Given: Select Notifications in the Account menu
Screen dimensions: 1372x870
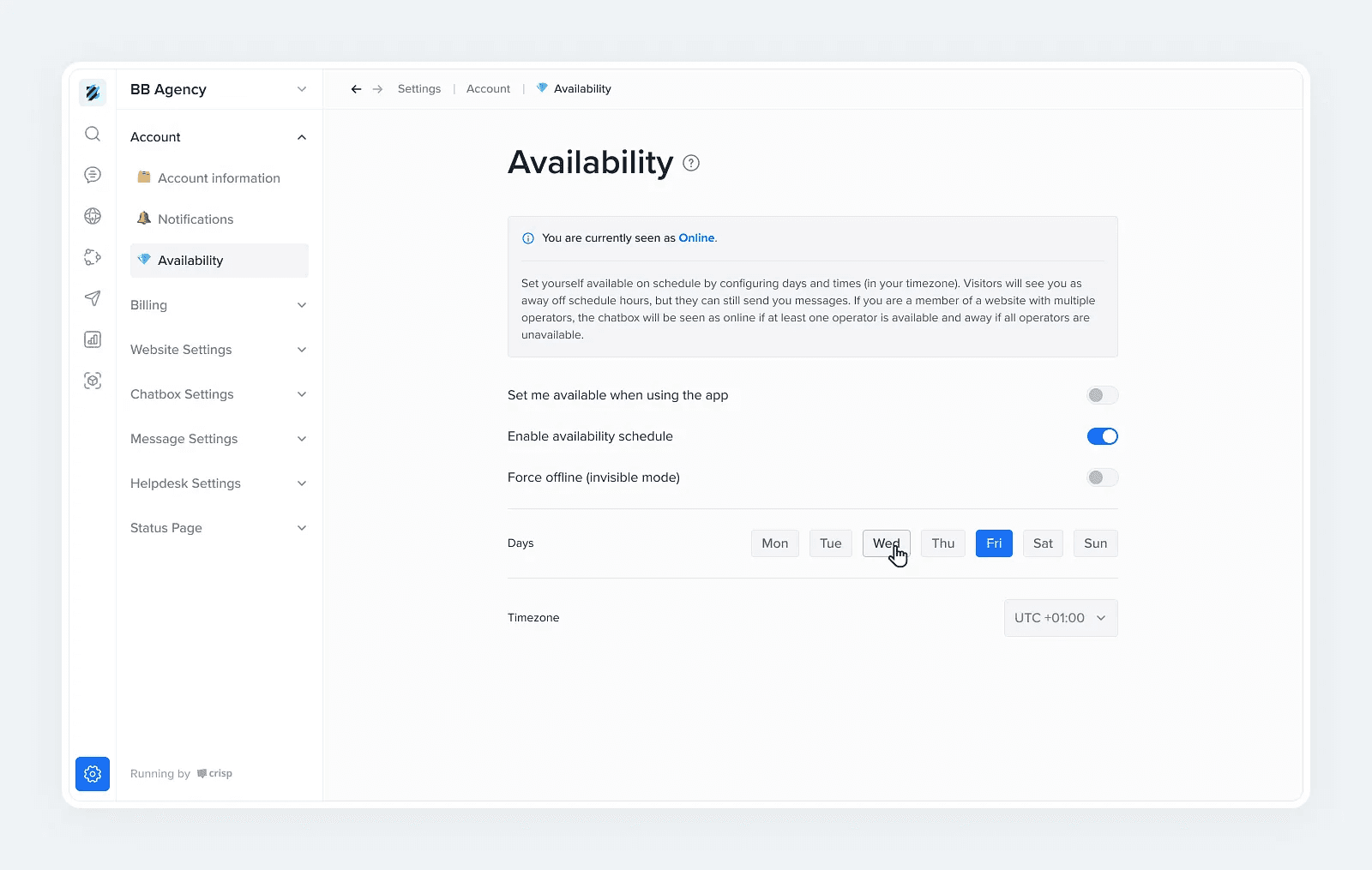Looking at the screenshot, I should click(196, 219).
